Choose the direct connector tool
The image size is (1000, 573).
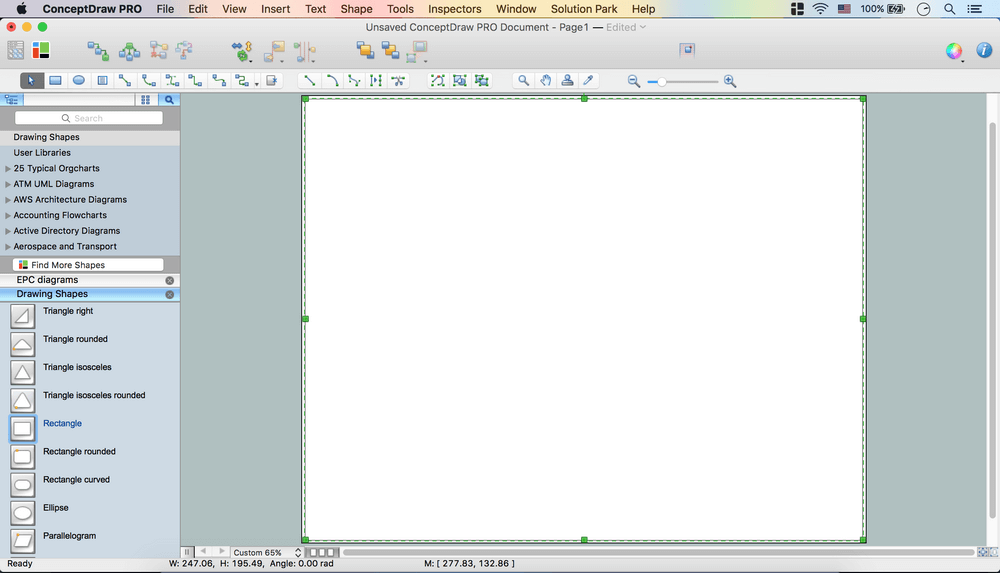(125, 80)
